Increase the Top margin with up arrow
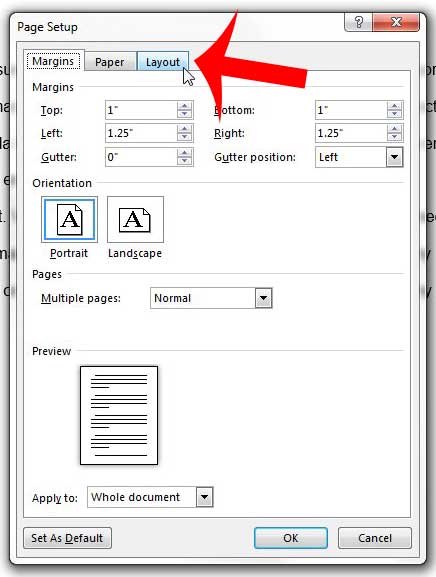This screenshot has height=577, width=436. pyautogui.click(x=185, y=106)
